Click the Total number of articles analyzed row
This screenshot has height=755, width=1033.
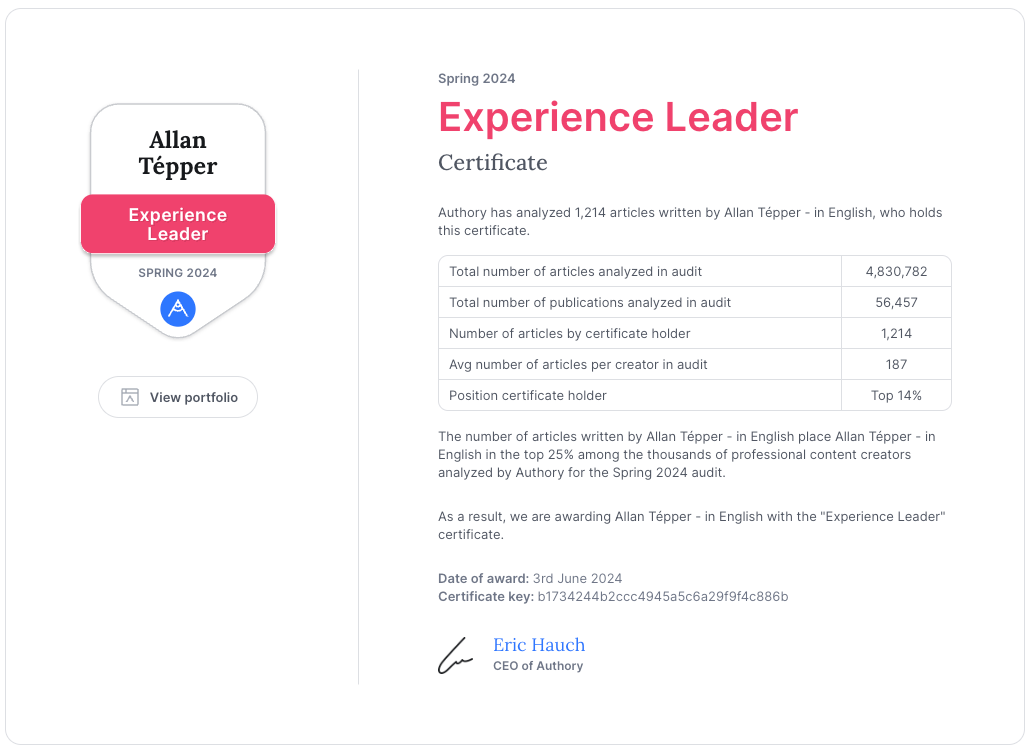click(695, 271)
